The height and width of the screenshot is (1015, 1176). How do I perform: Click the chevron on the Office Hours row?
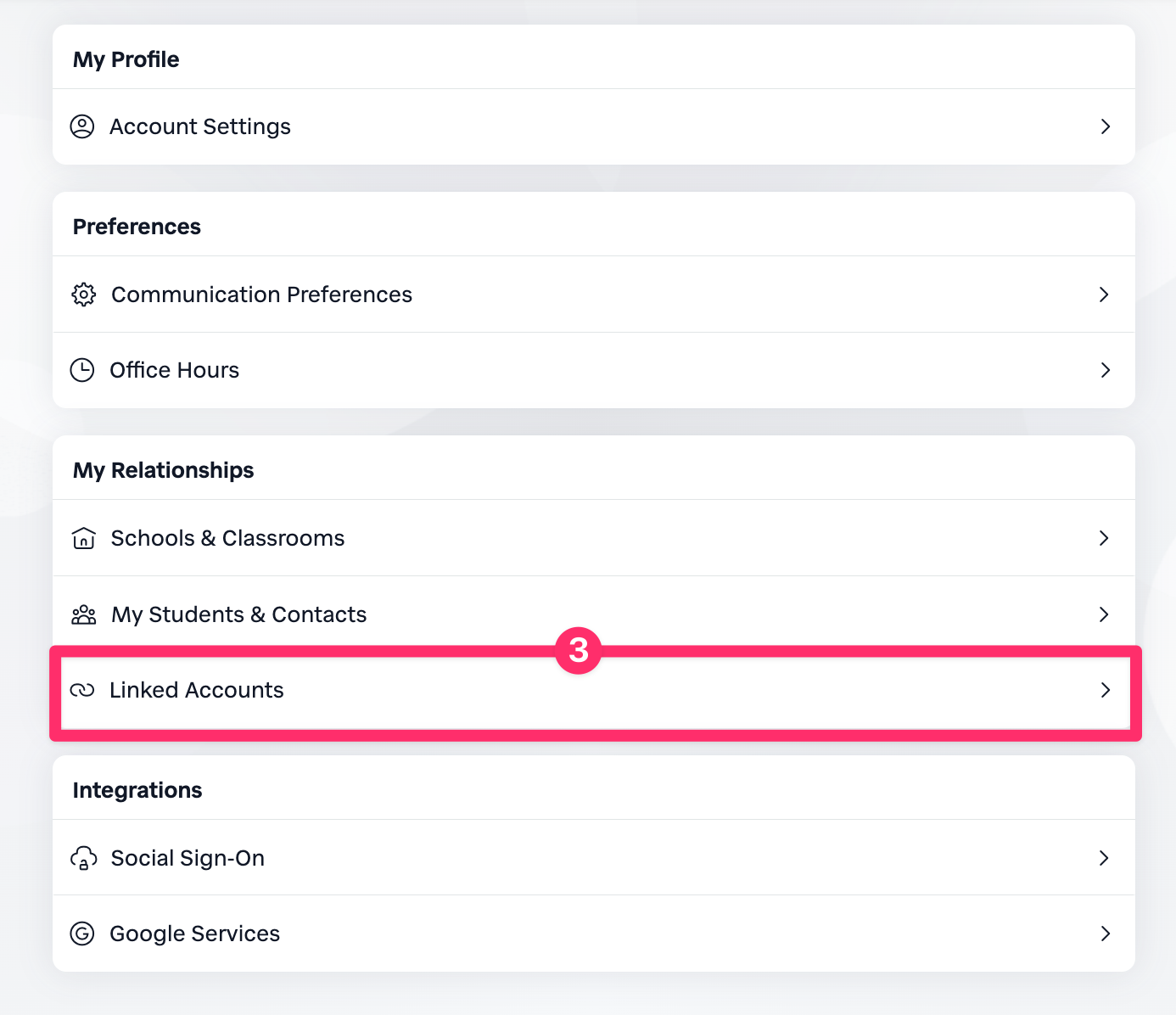tap(1106, 370)
